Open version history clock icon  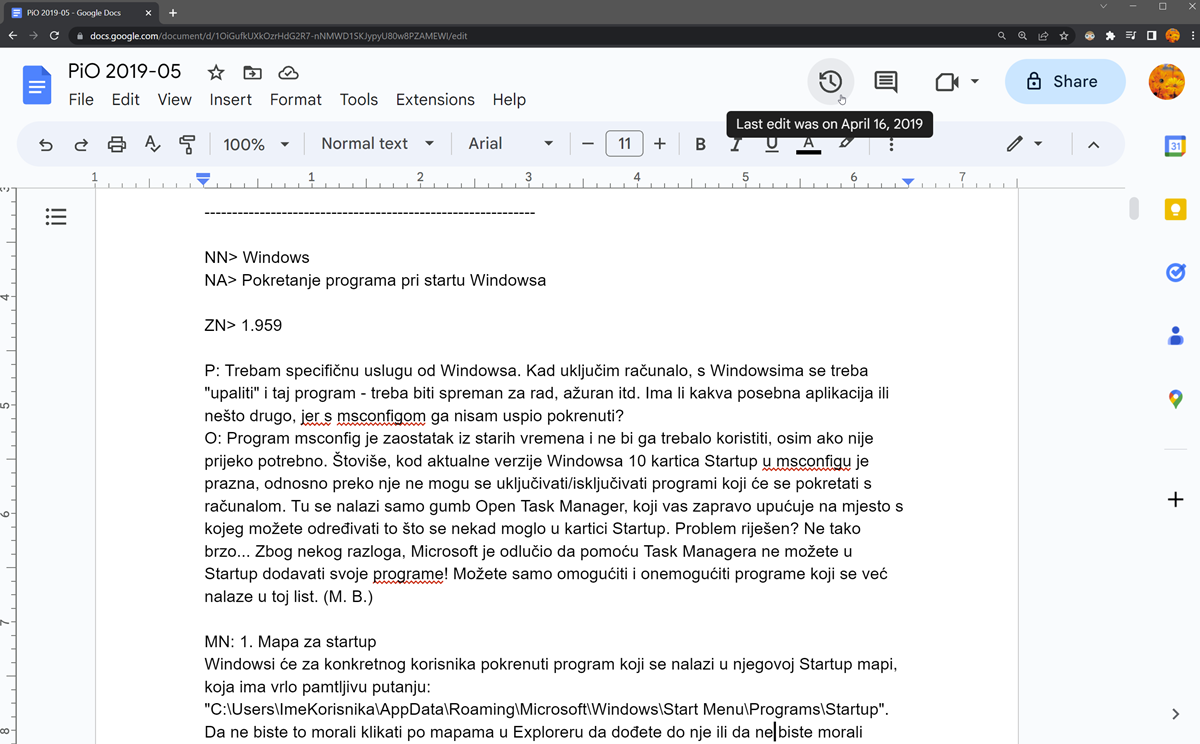[x=830, y=82]
